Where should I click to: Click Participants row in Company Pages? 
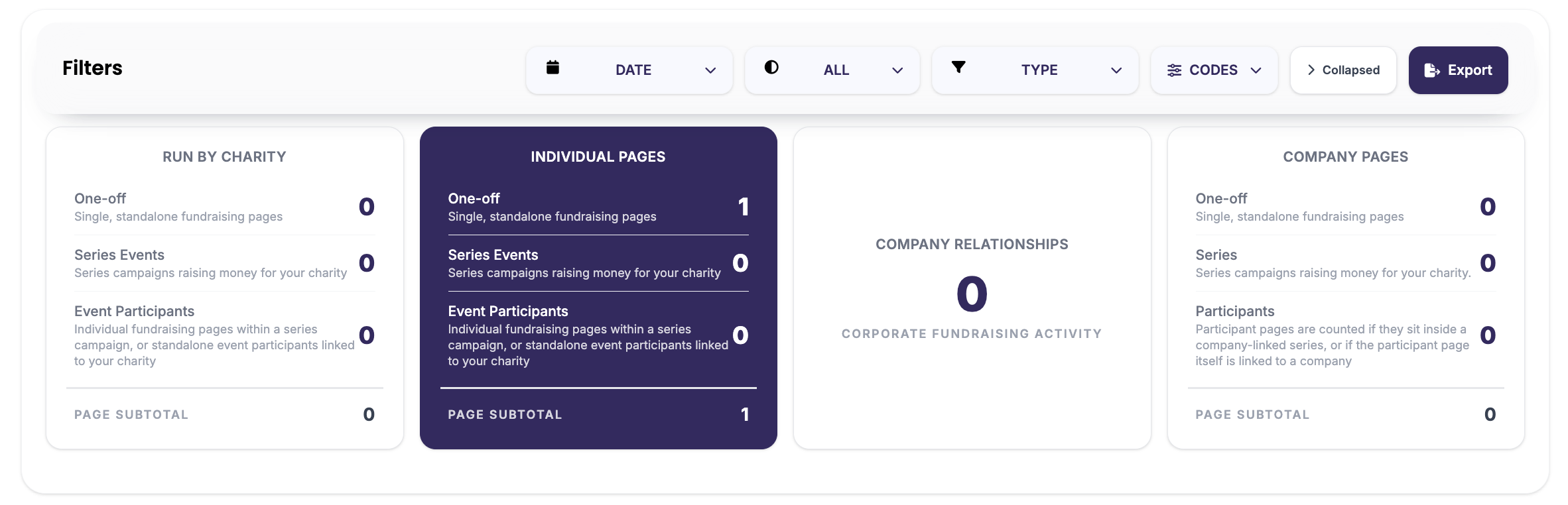(x=1345, y=335)
